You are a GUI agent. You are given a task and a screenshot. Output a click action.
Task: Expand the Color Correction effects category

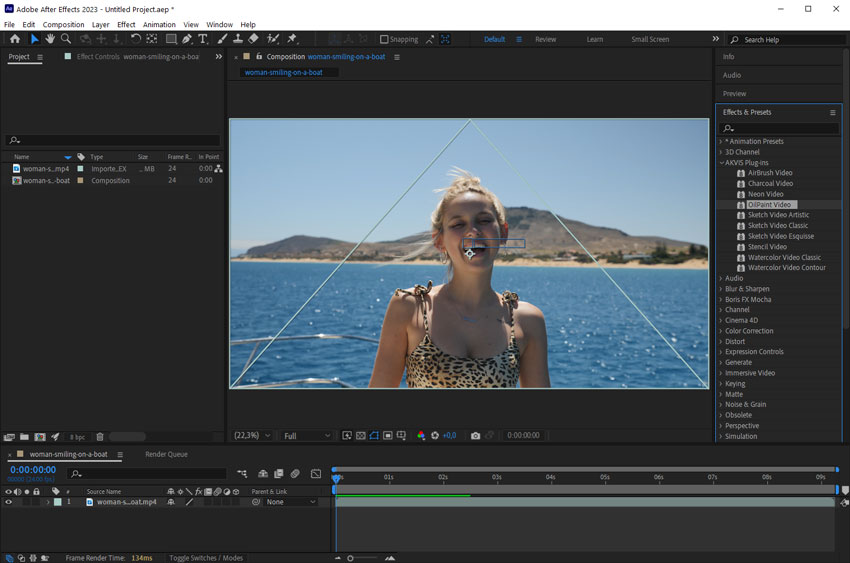[749, 331]
